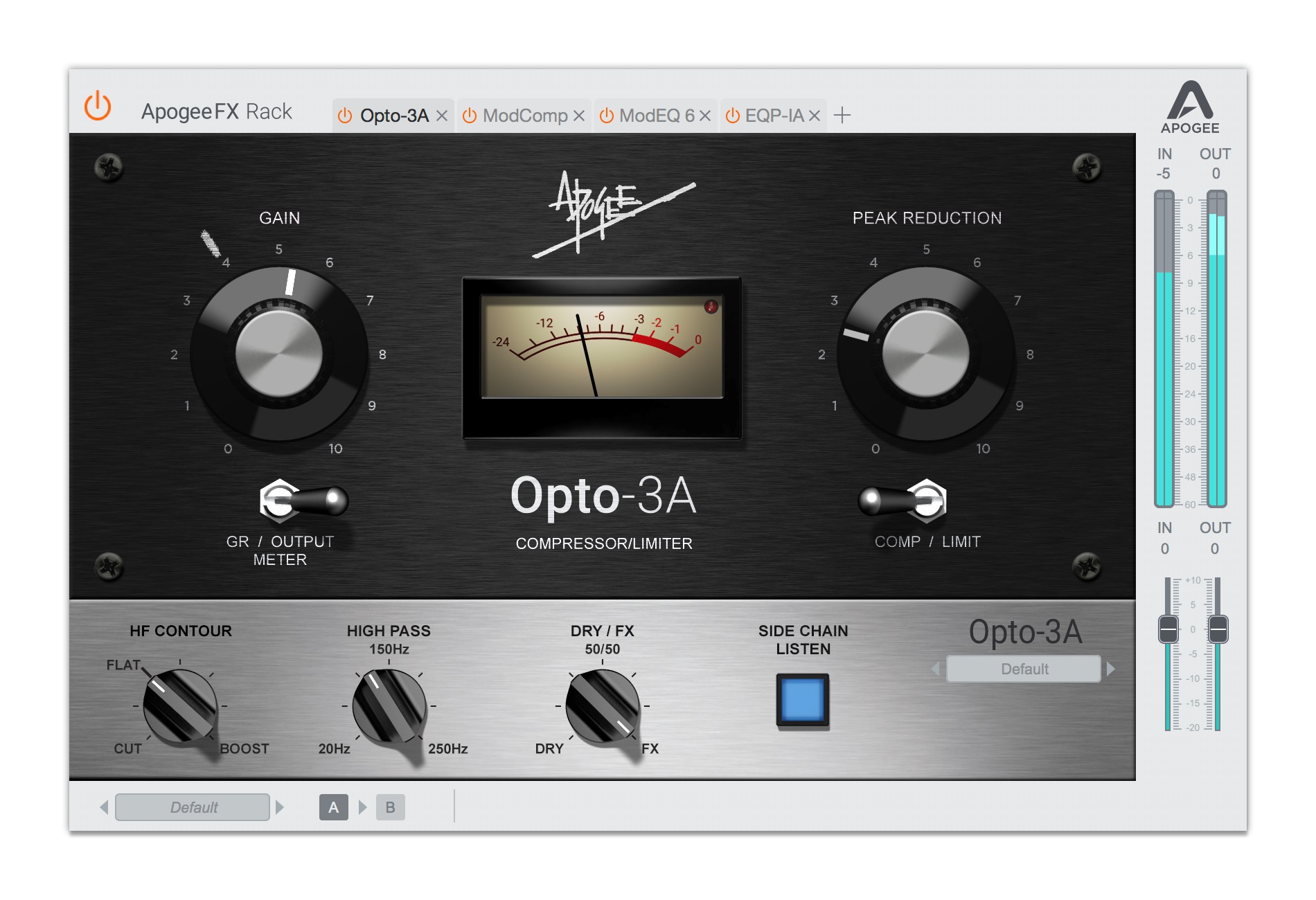Open the bottom Default preset selector

[192, 807]
